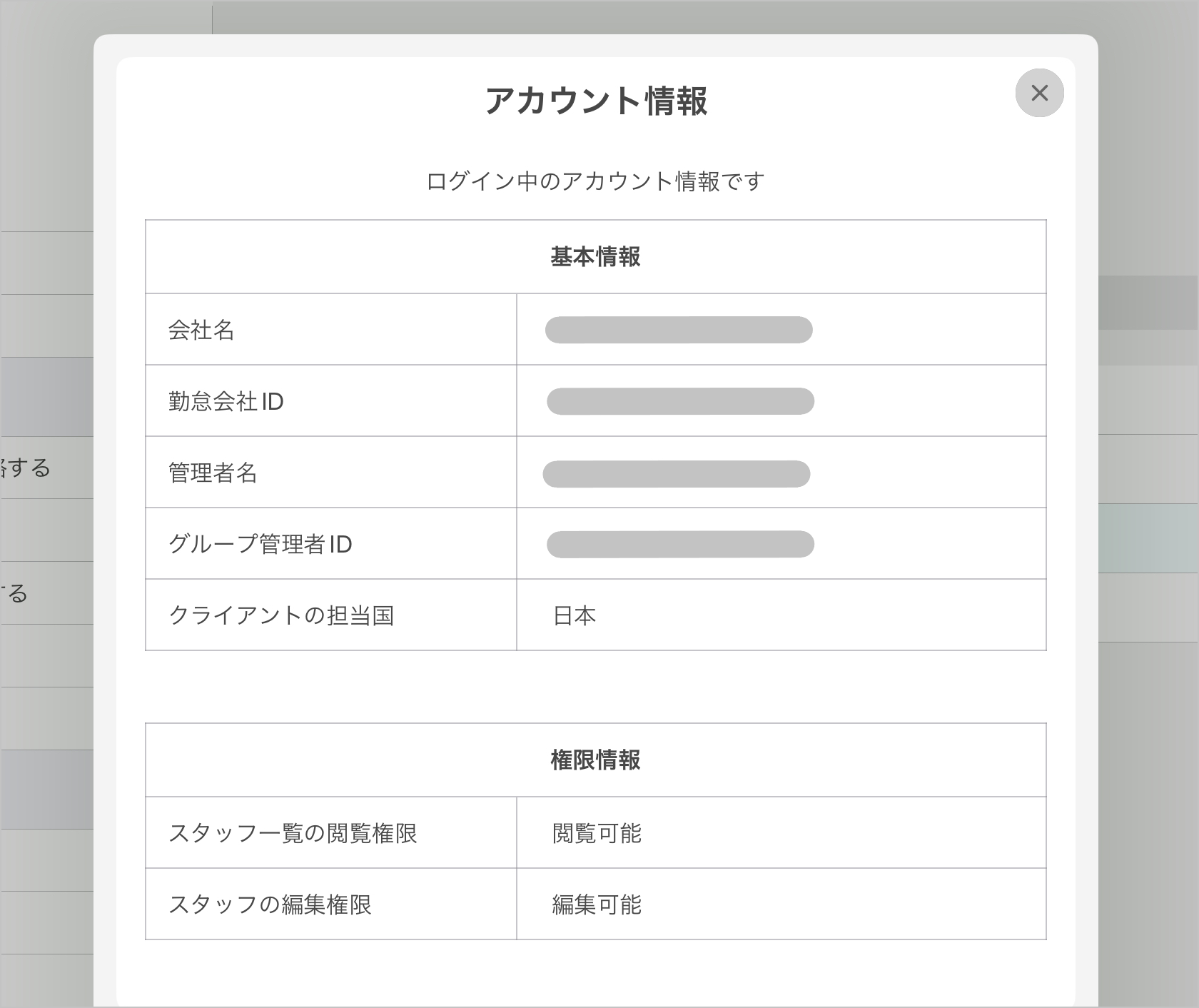Click the ログイン中のアカウント情報です description text
This screenshot has height=1008, width=1199.
tap(595, 181)
